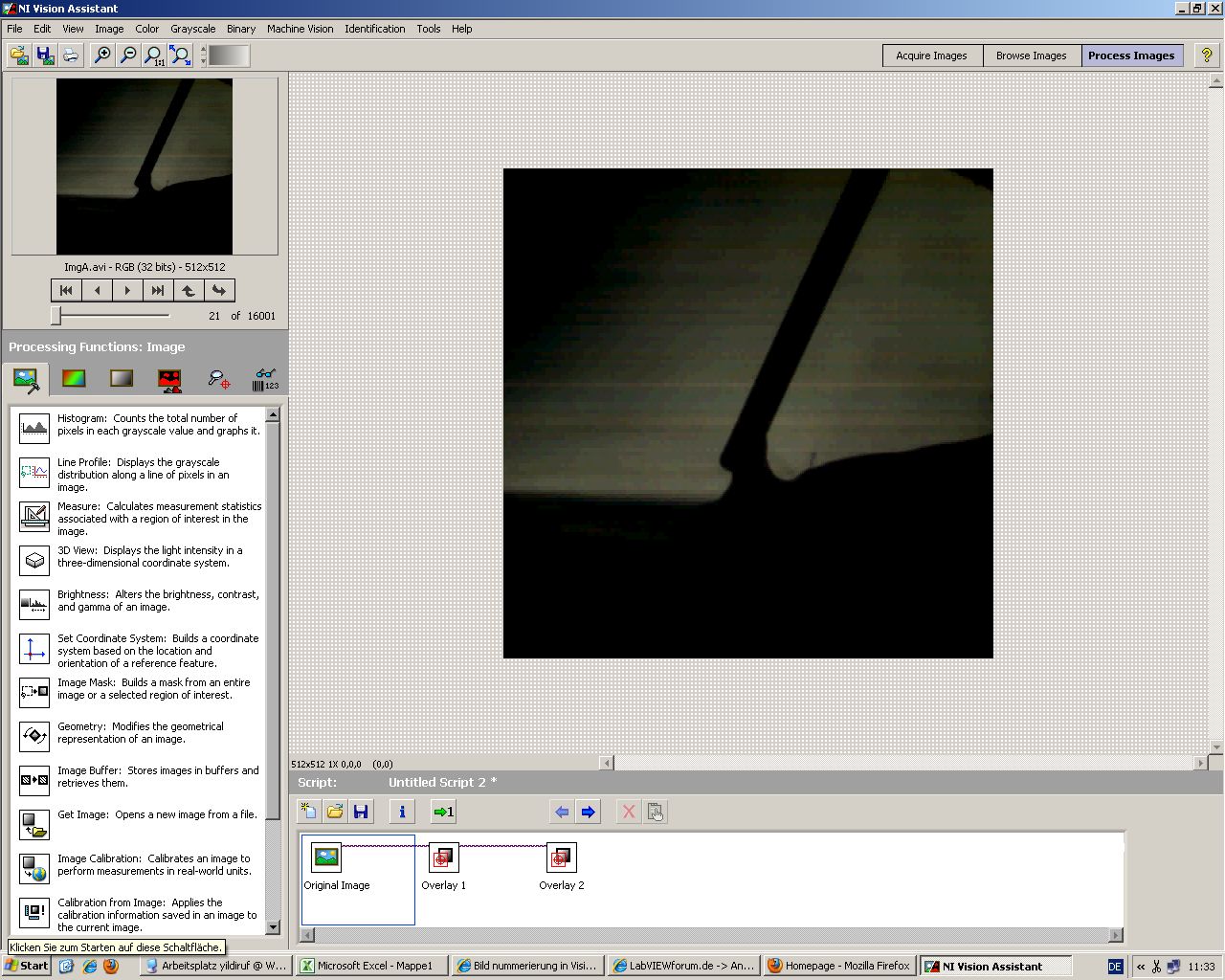Image resolution: width=1225 pixels, height=980 pixels.
Task: Open the Grayscale menu
Action: pos(192,29)
